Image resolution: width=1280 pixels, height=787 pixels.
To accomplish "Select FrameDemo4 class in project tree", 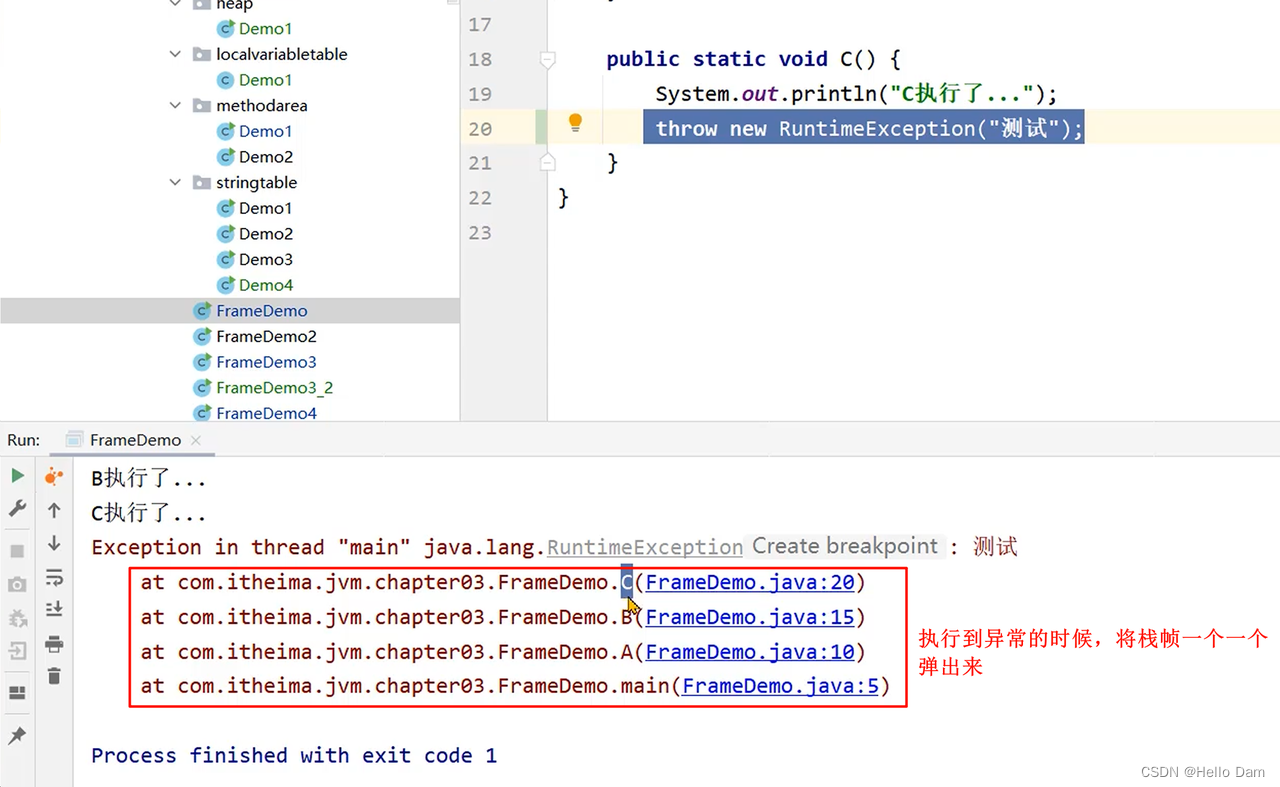I will coord(266,413).
